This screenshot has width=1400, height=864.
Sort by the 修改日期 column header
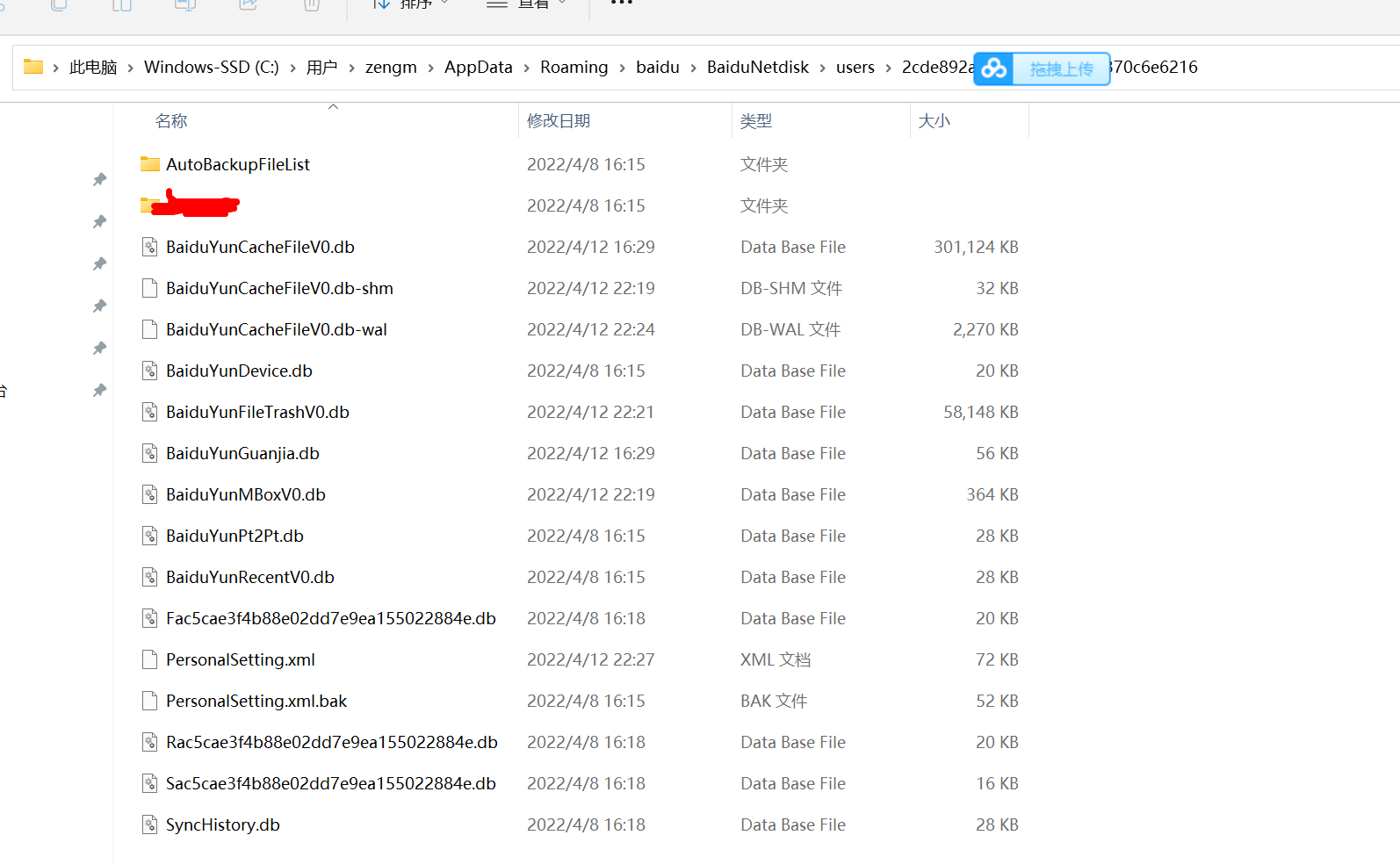point(559,120)
